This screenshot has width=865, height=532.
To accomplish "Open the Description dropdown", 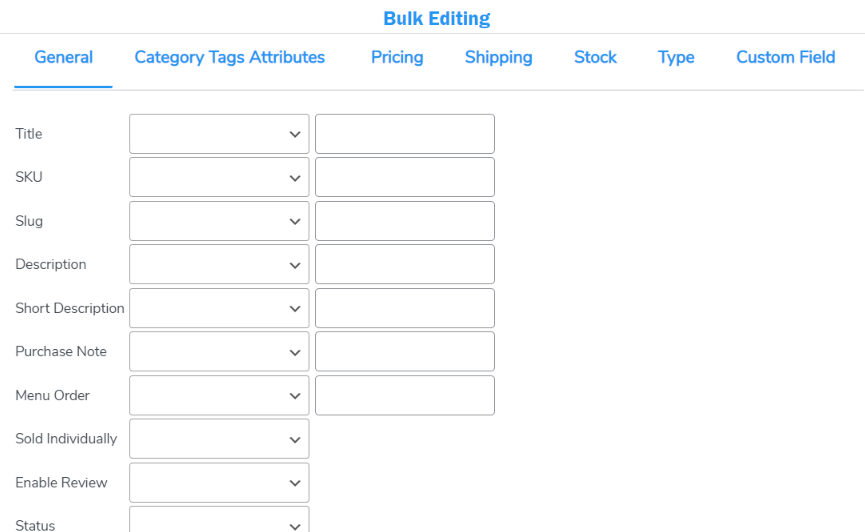I will point(219,264).
